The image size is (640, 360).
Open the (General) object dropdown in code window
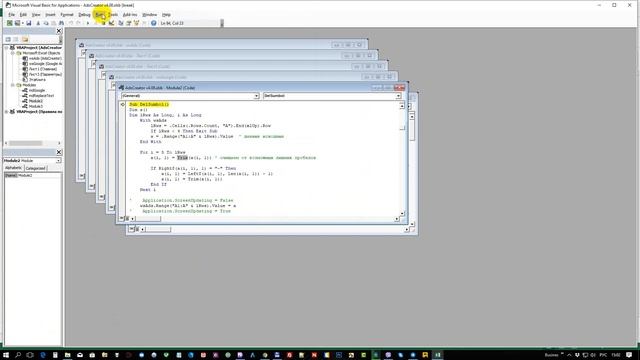pyautogui.click(x=256, y=96)
